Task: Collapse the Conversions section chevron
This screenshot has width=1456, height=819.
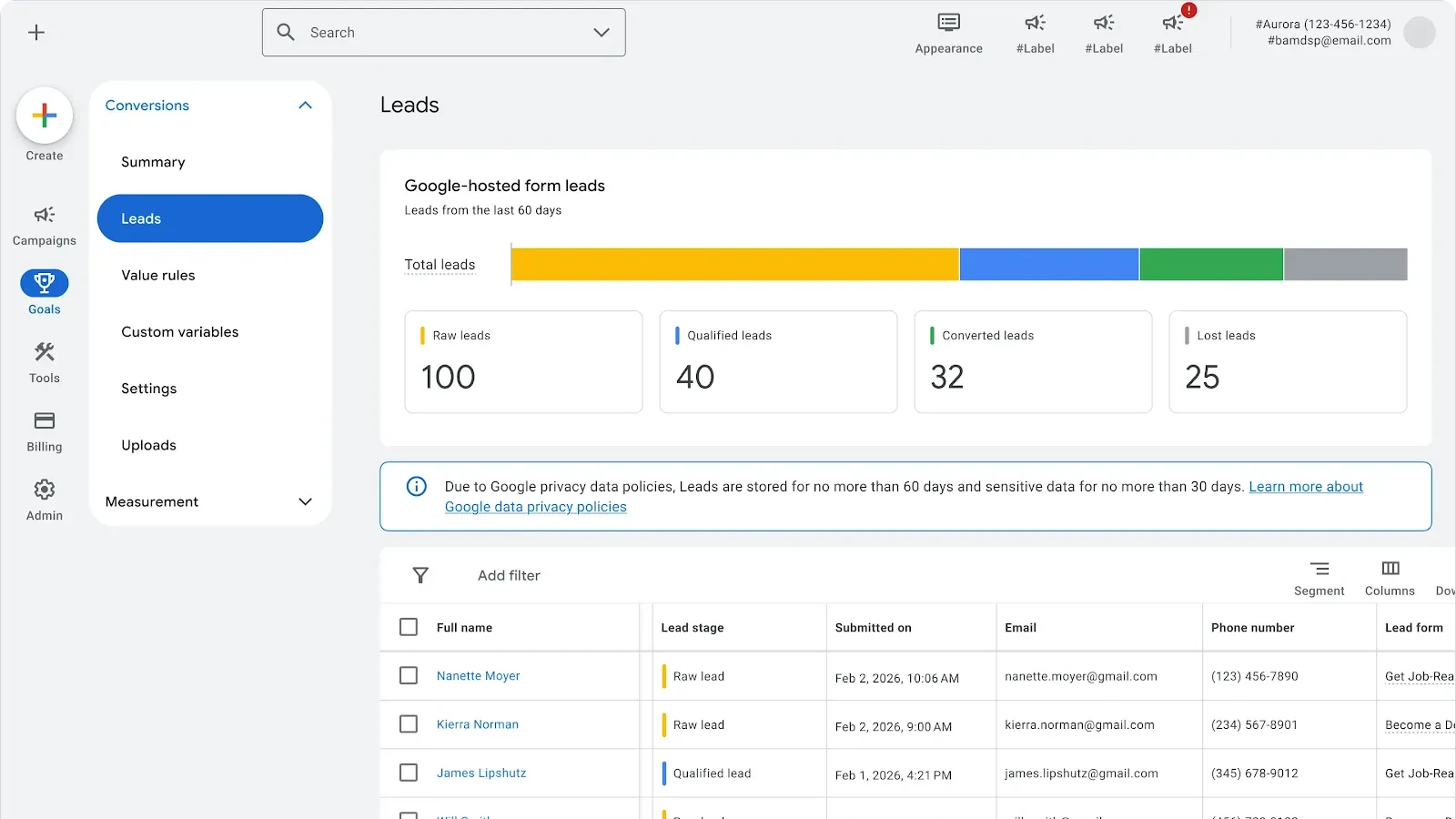Action: pos(305,106)
